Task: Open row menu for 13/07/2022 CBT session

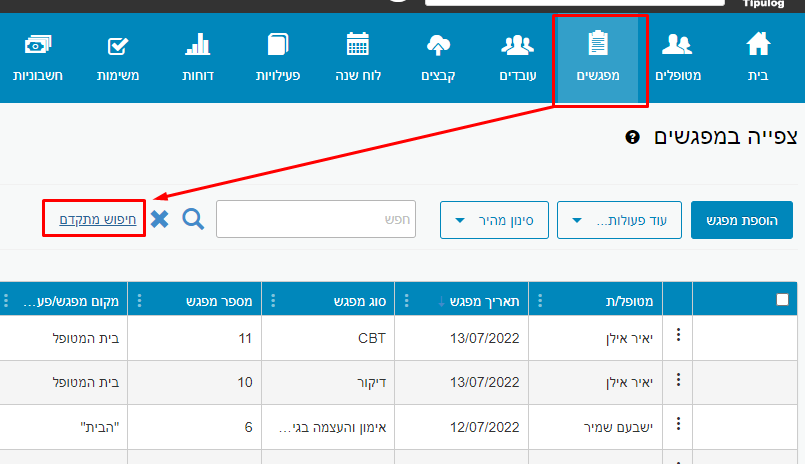Action: pyautogui.click(x=678, y=335)
